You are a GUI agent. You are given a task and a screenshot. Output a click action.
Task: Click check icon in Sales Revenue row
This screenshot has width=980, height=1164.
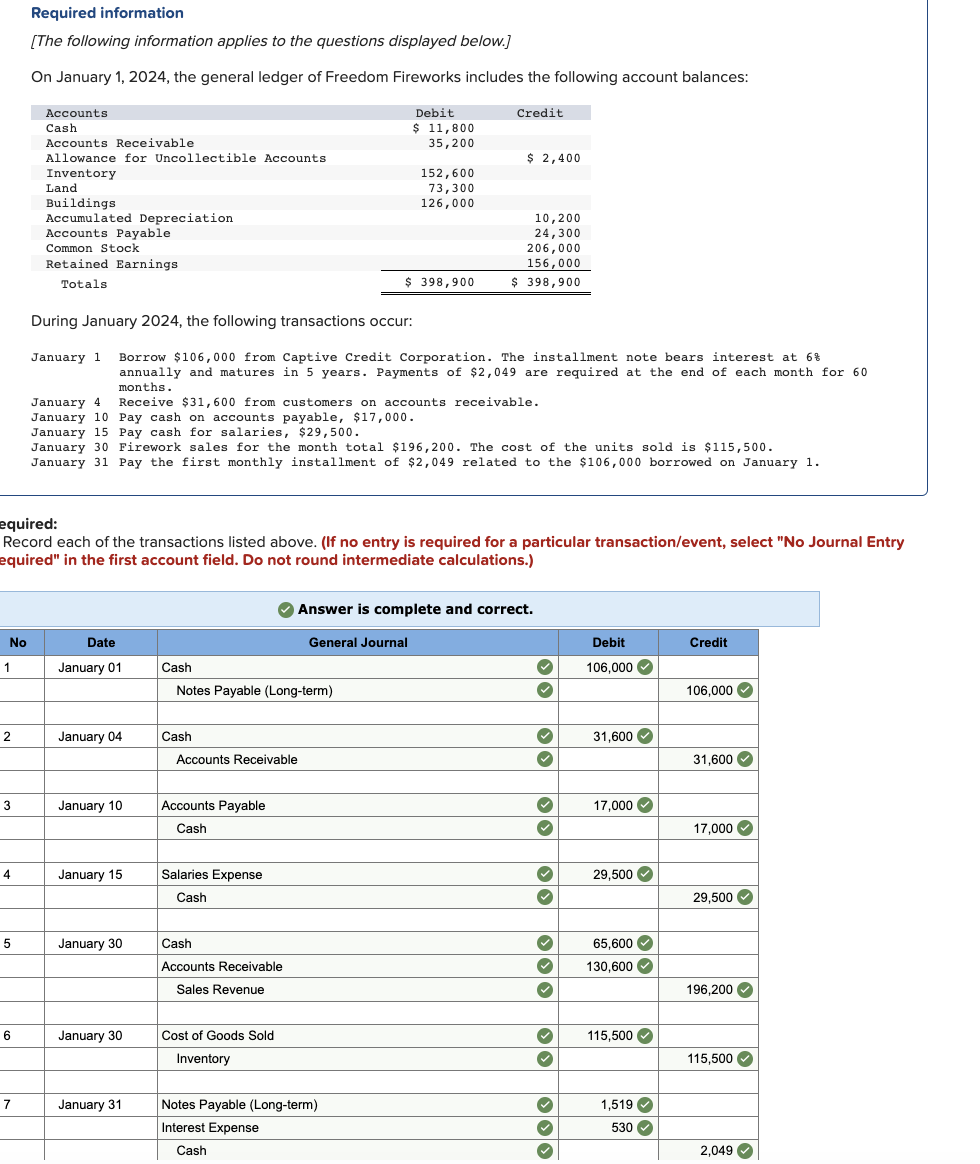[545, 990]
